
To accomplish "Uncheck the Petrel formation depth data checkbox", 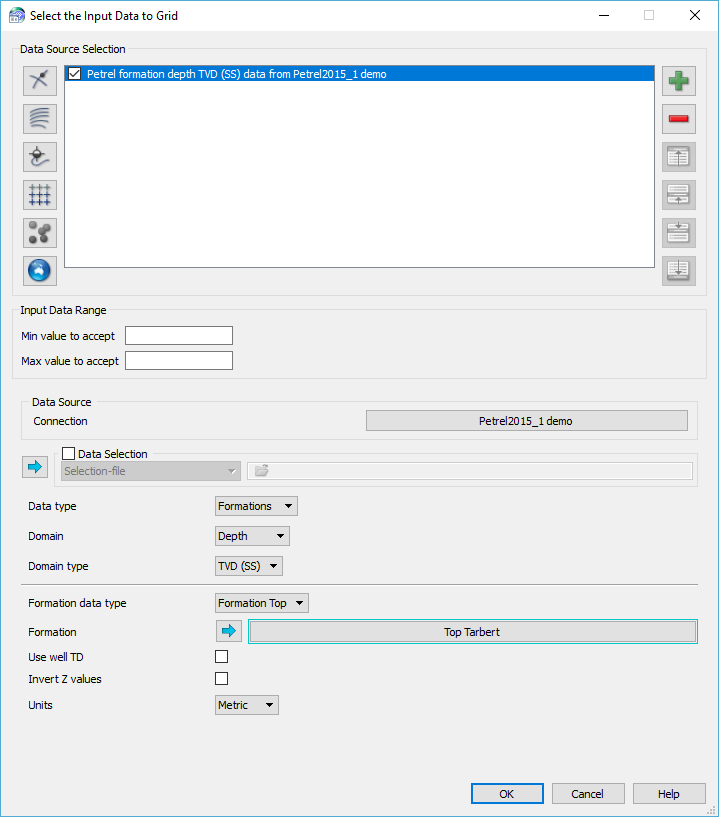I will click(75, 74).
